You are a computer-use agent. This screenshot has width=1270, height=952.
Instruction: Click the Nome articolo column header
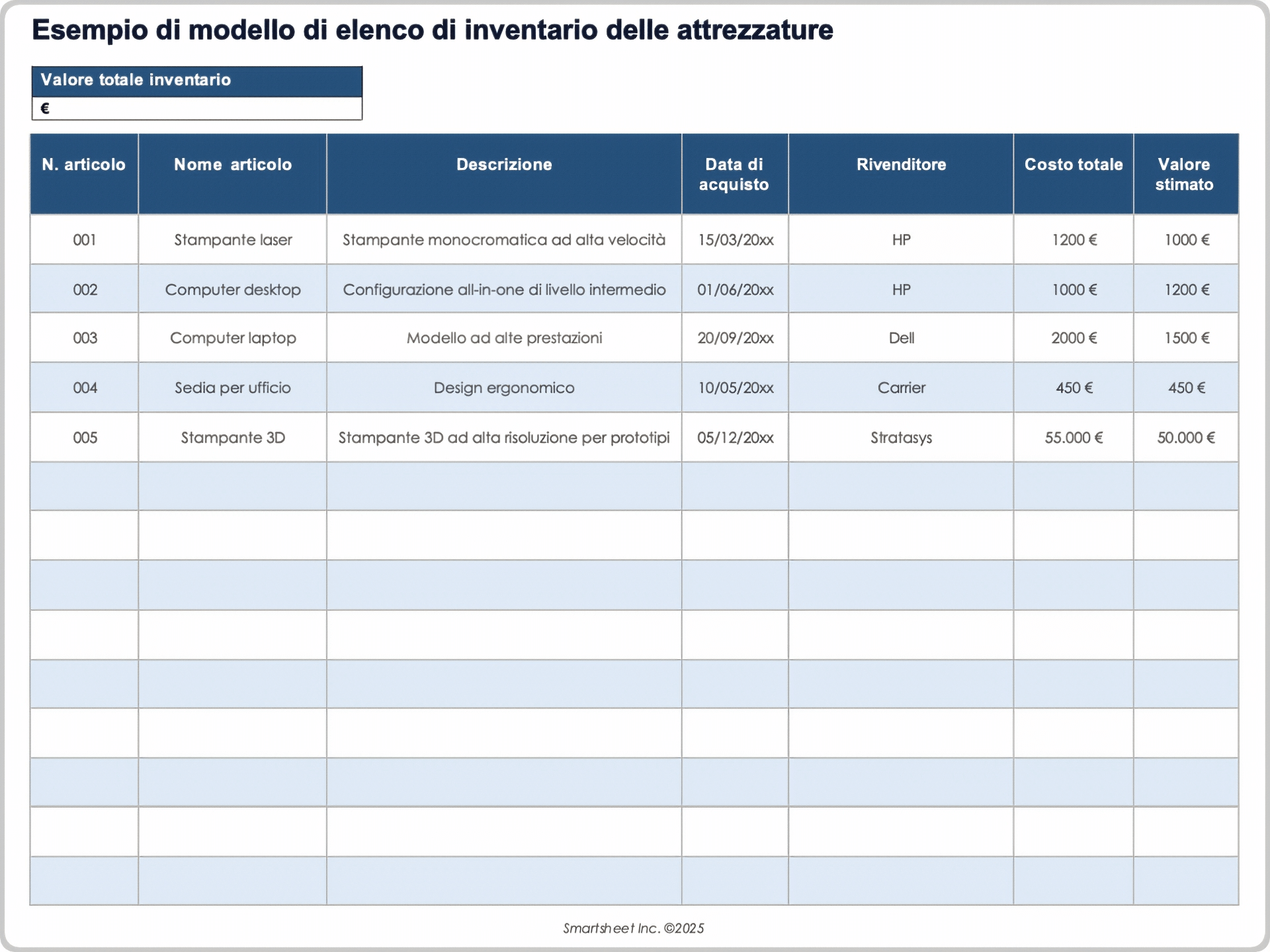point(232,165)
